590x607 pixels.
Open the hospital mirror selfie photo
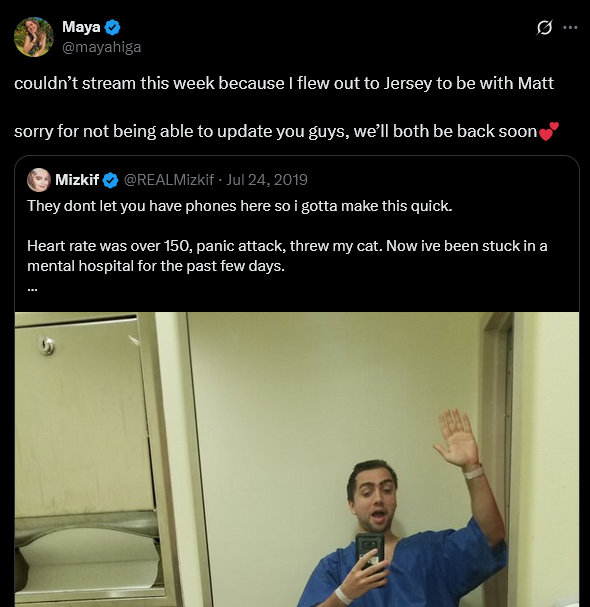[297, 460]
